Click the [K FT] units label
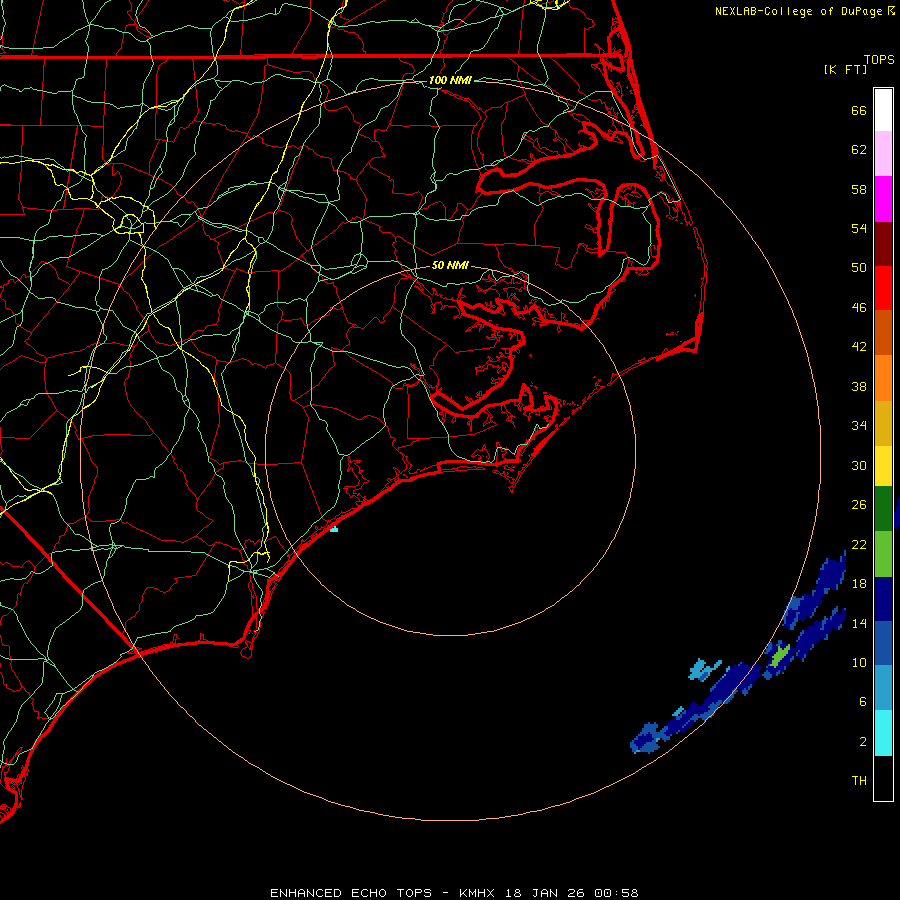900x900 pixels. tap(845, 69)
